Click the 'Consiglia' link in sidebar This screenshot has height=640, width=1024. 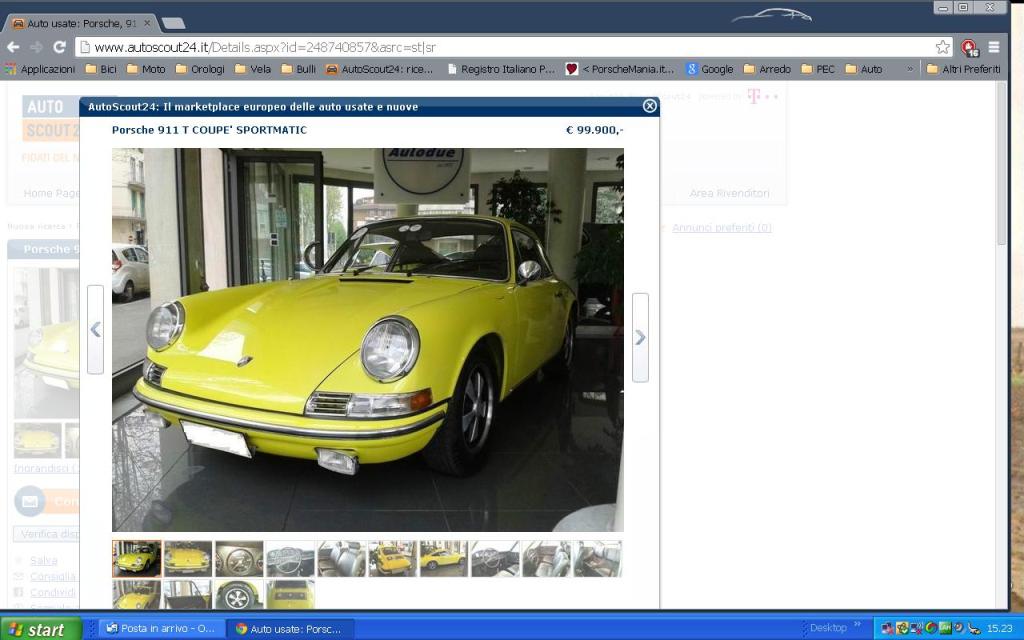click(x=52, y=577)
